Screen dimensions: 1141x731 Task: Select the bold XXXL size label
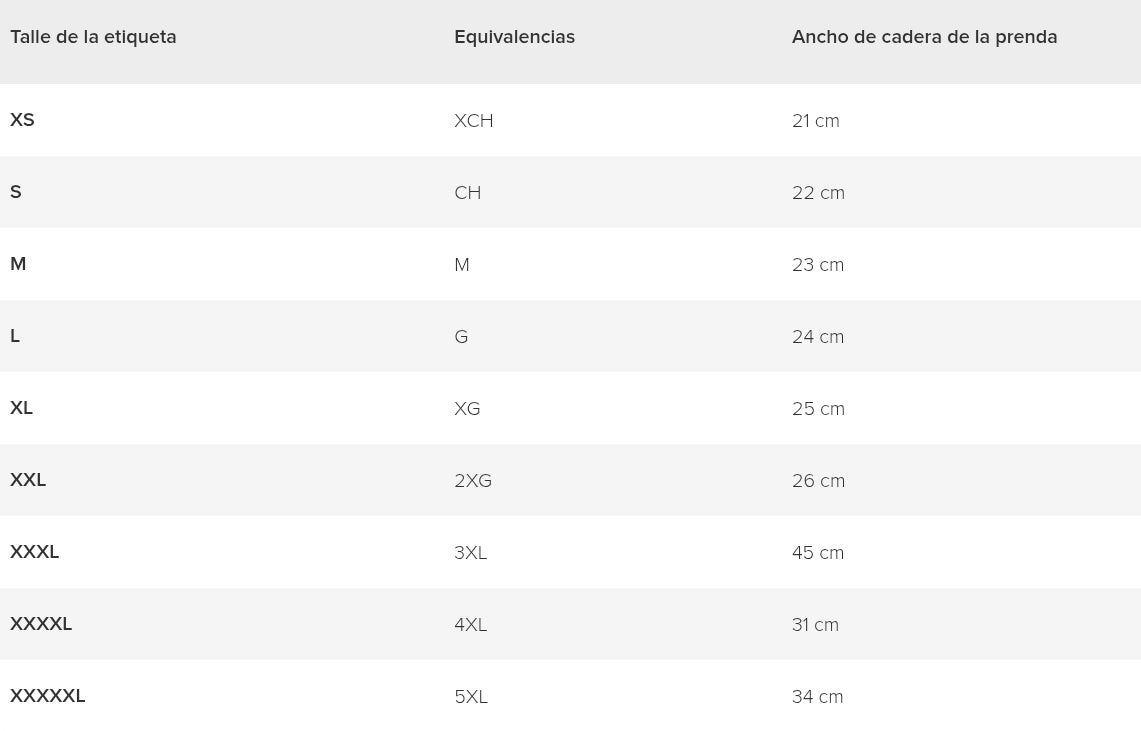[34, 552]
